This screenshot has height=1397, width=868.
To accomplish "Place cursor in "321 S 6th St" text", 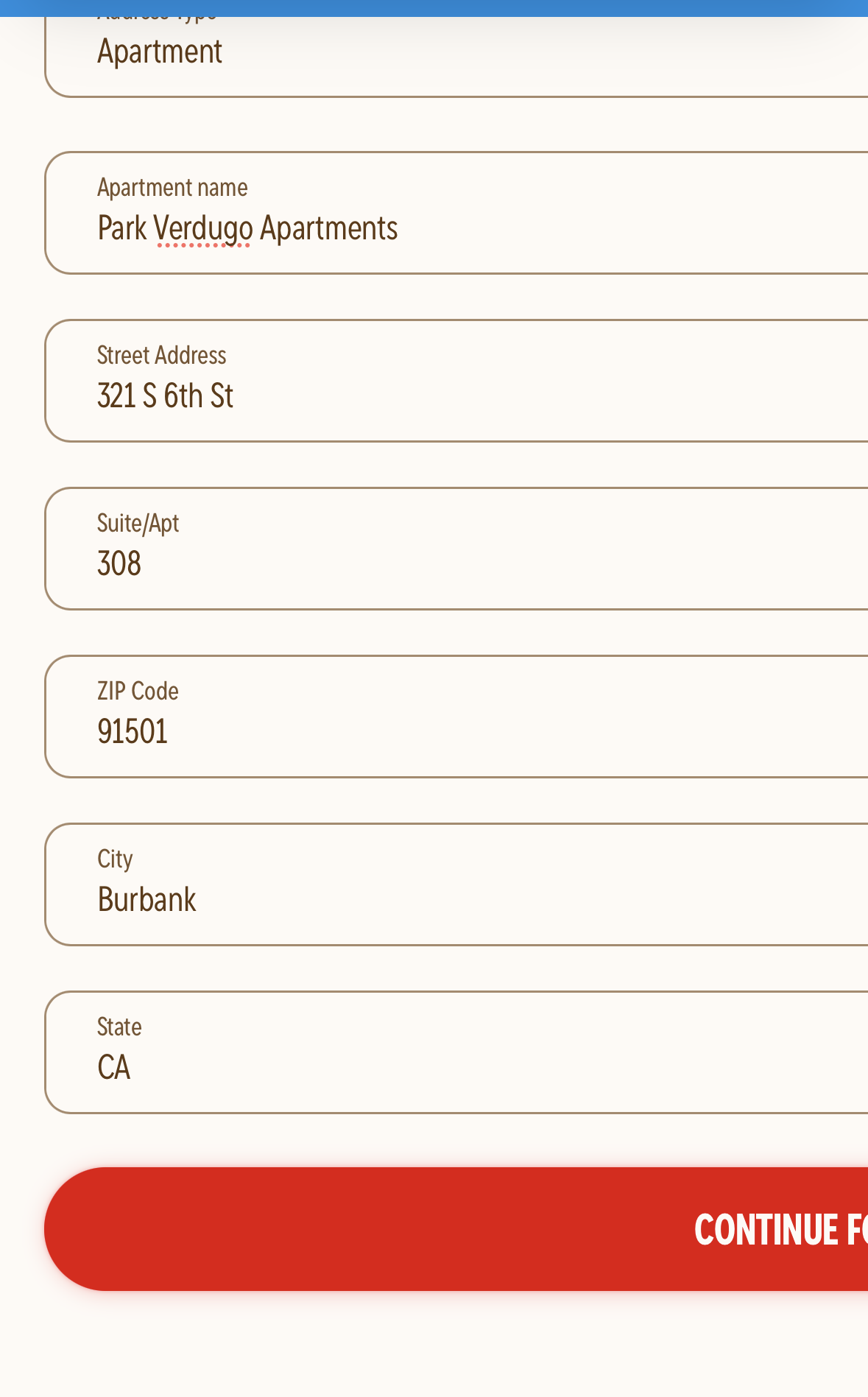I will (165, 396).
